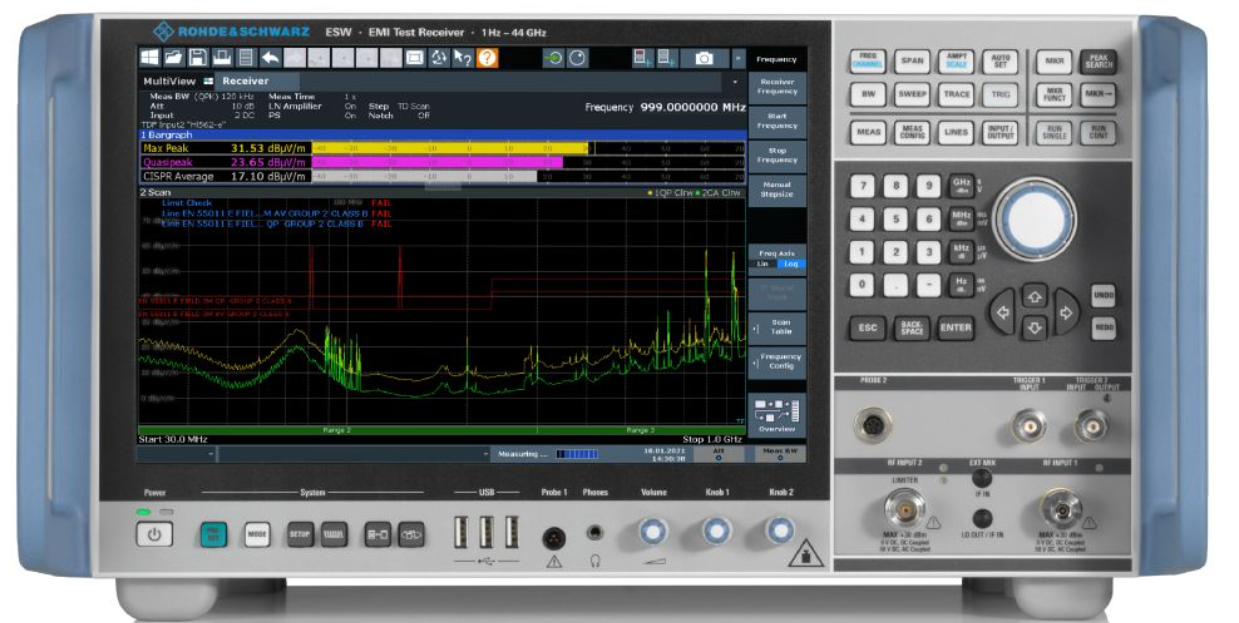
Task: Select Log frequency axis option
Action: point(790,263)
